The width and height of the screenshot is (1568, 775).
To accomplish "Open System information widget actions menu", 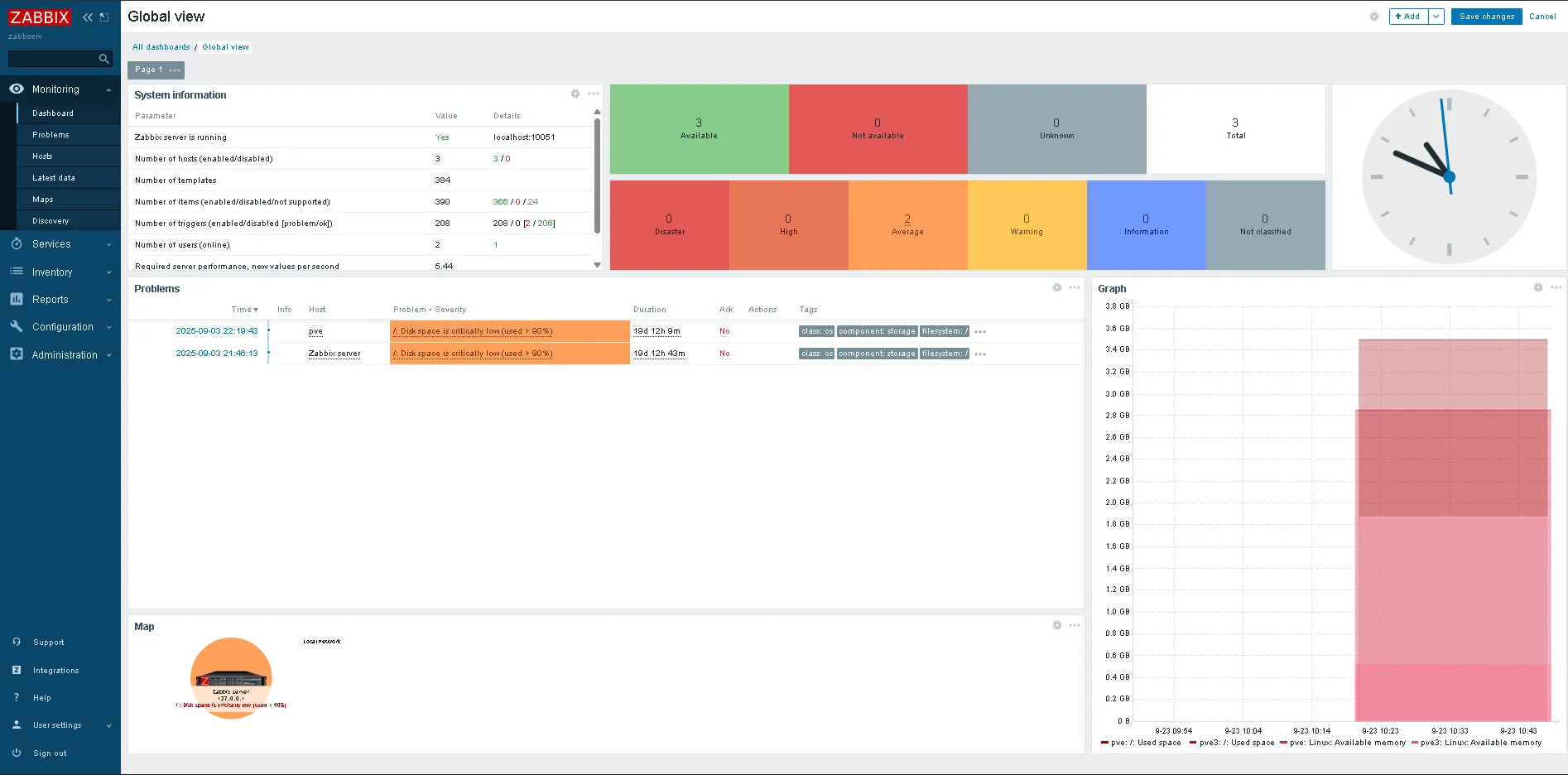I will coord(594,94).
